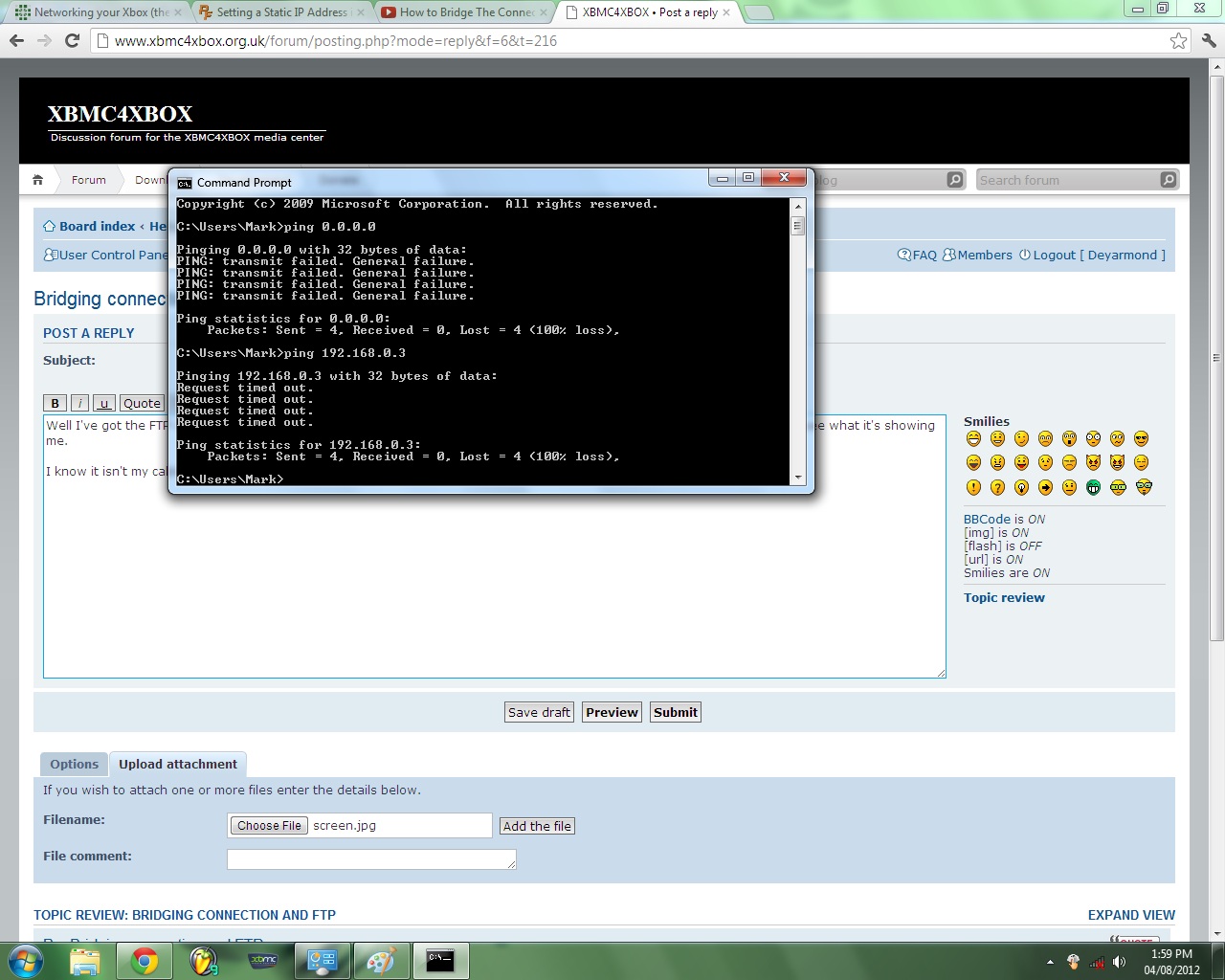Open the Command Prompt system menu icon
Viewport: 1225px width, 980px height.
[185, 183]
